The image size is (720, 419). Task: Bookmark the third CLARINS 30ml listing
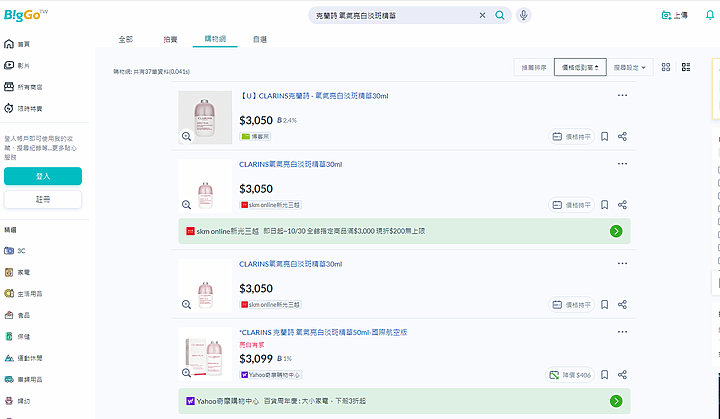(x=605, y=305)
